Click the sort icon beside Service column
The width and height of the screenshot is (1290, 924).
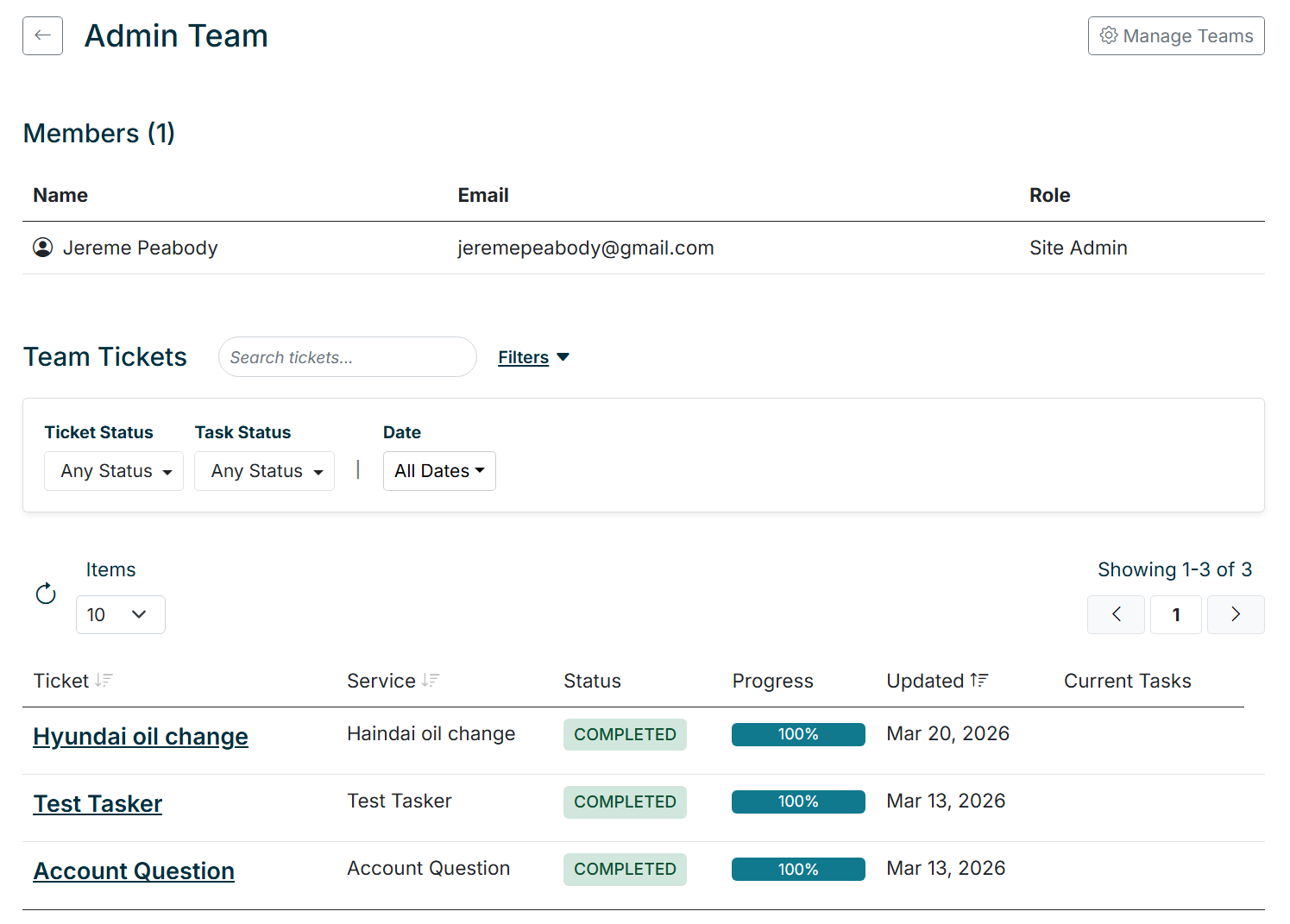point(431,681)
